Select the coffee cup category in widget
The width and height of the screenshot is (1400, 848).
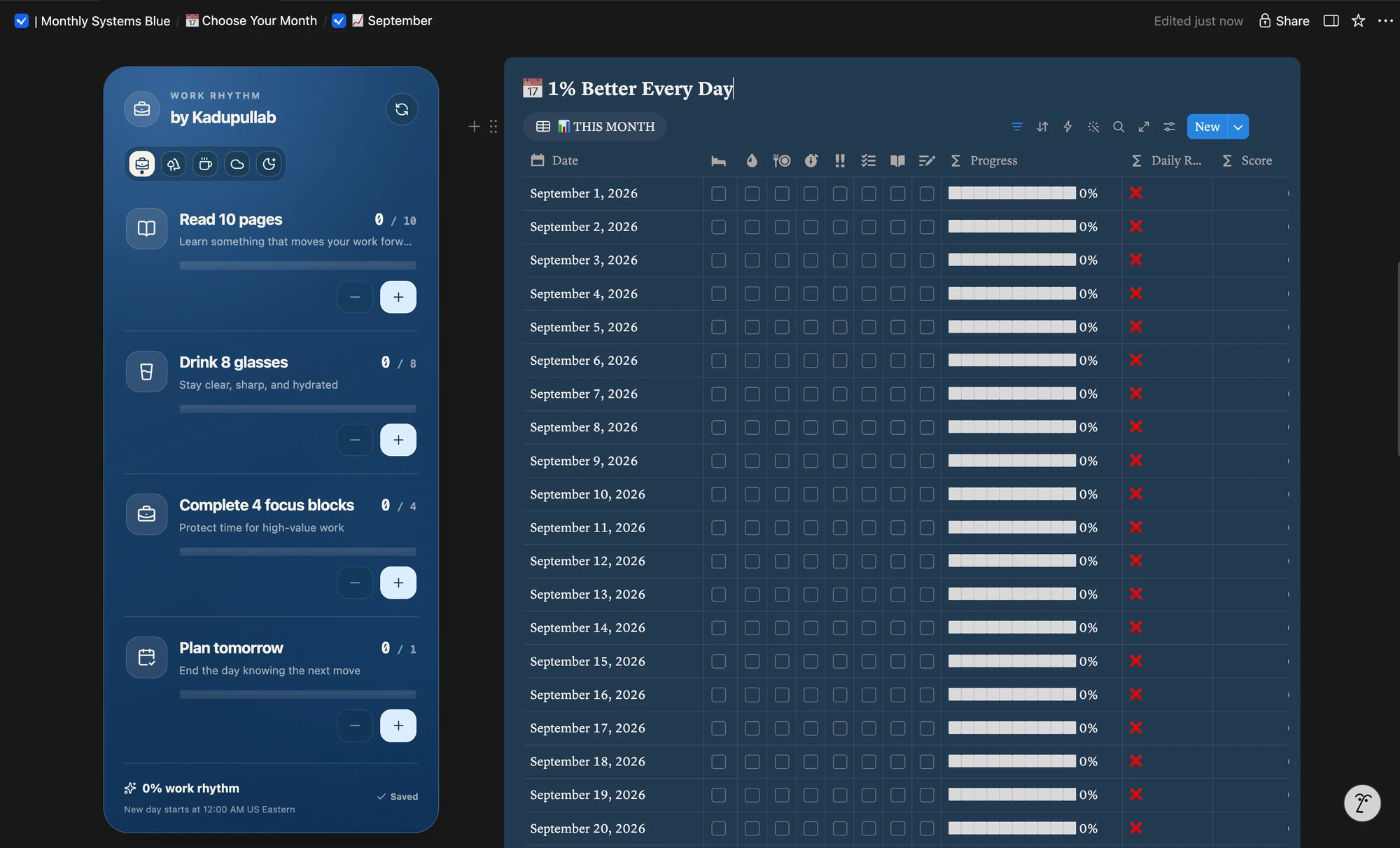205,164
